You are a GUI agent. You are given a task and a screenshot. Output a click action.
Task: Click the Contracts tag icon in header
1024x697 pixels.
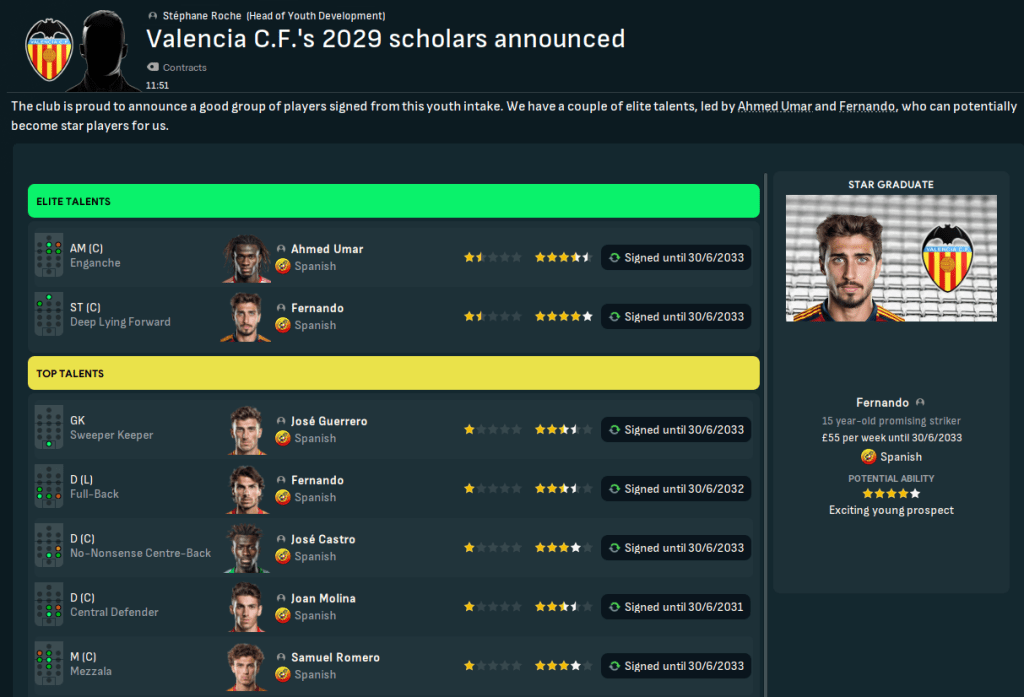pos(153,67)
